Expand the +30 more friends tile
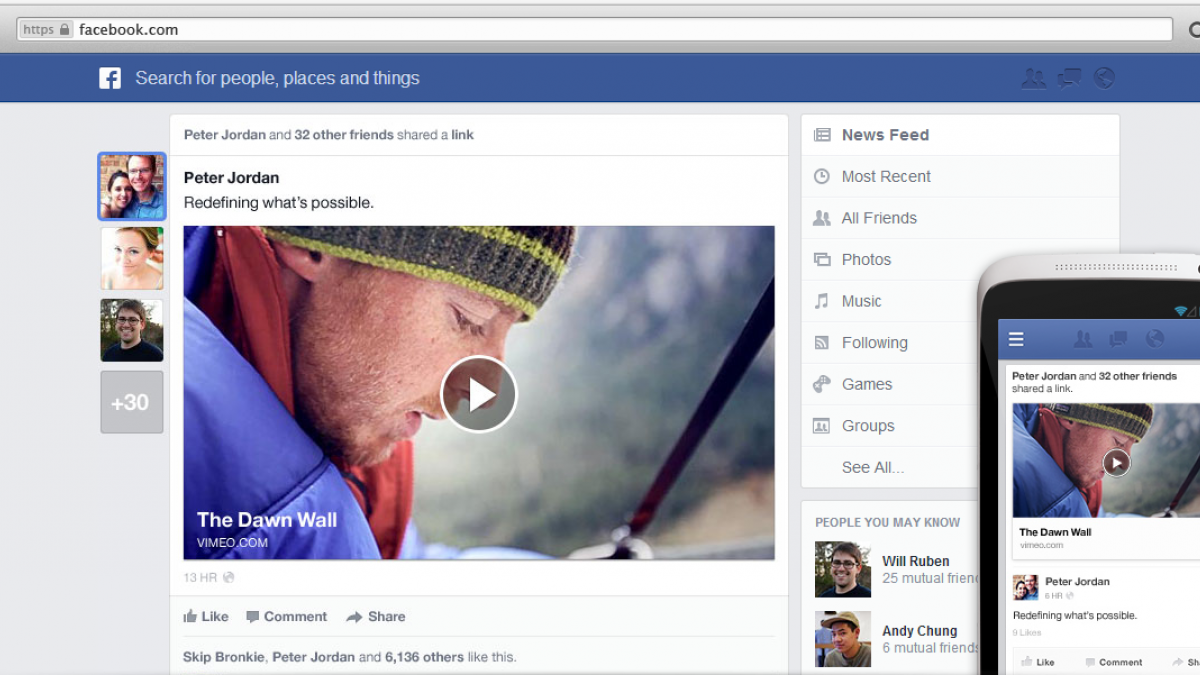 click(131, 402)
